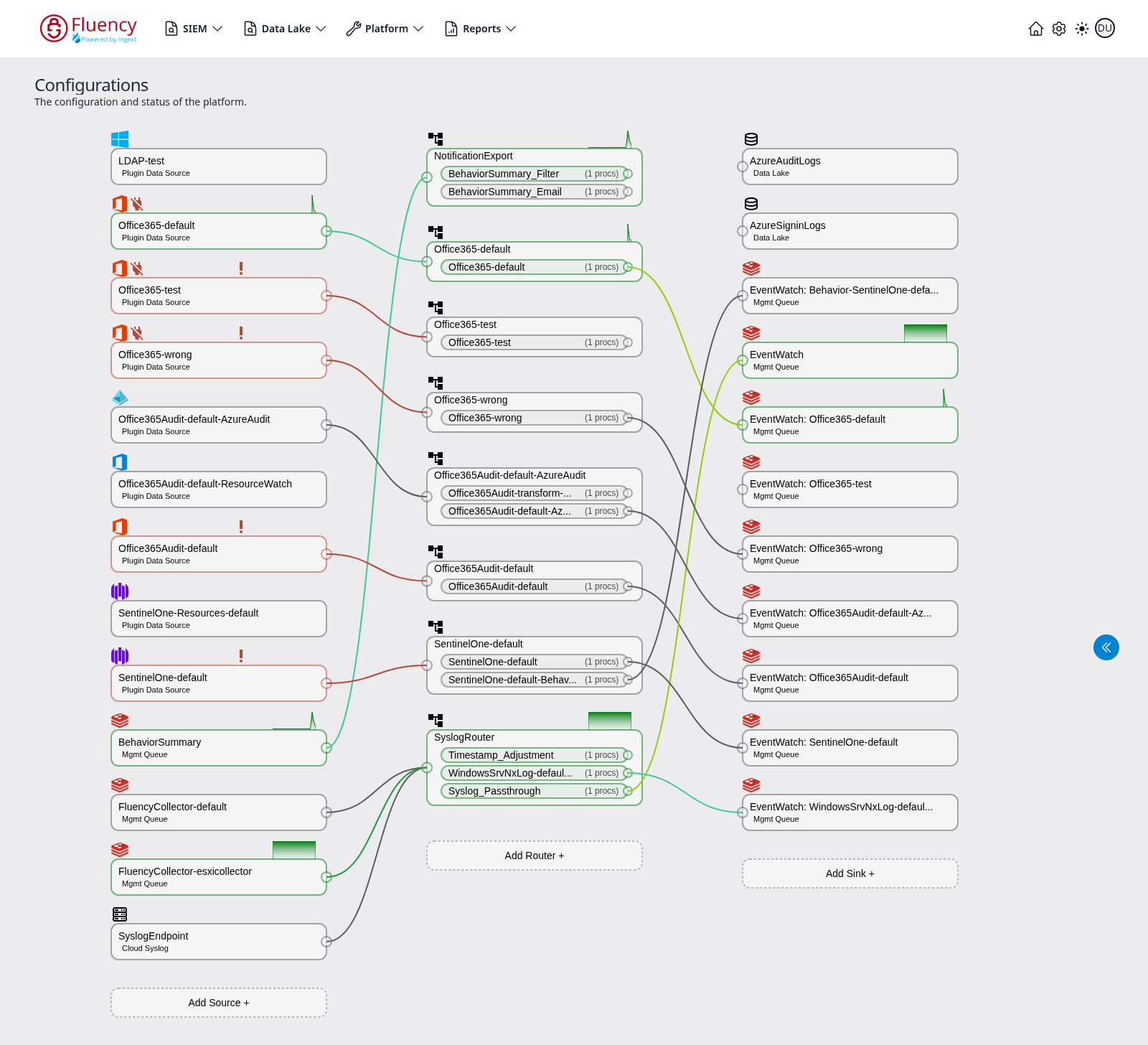1148x1045 pixels.
Task: Select the AzureAuditLogs sink node
Action: click(x=850, y=167)
